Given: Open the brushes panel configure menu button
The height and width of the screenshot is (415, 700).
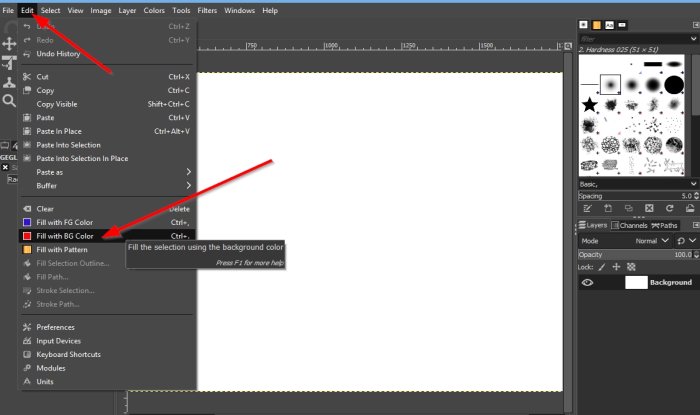Looking at the screenshot, I should pyautogui.click(x=696, y=25).
